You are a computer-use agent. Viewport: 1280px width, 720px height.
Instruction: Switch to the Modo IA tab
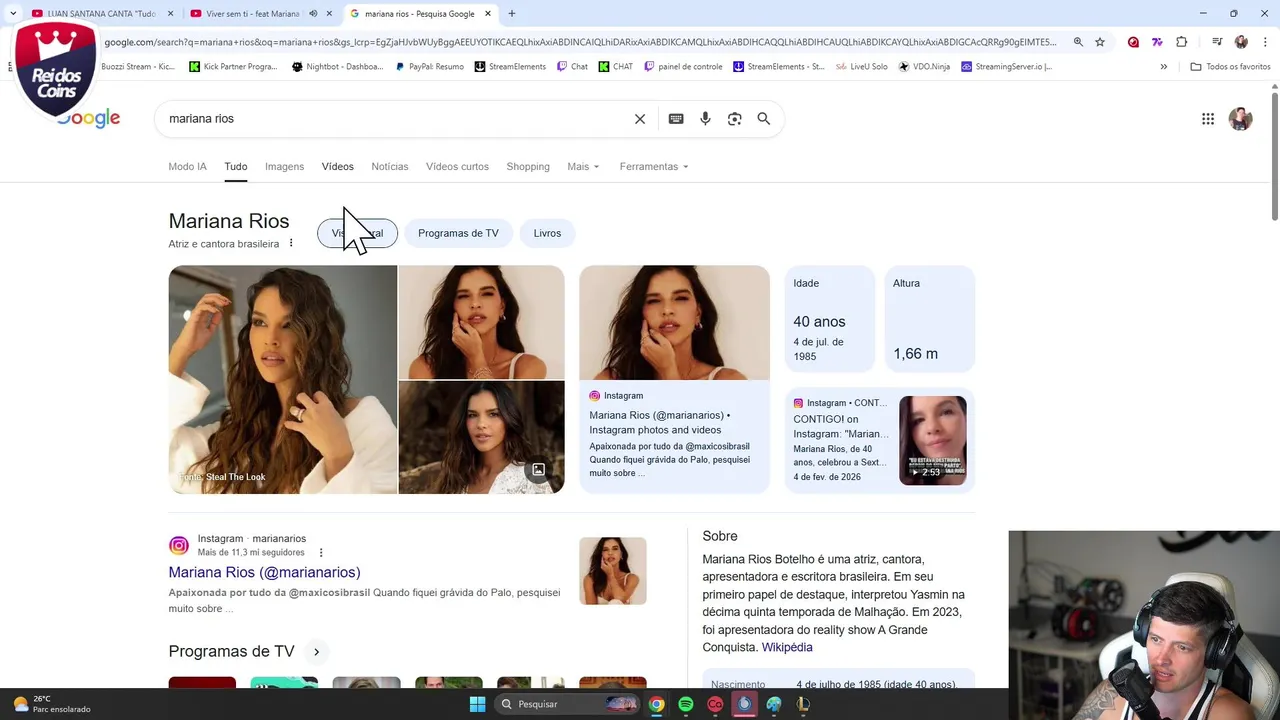tap(187, 167)
